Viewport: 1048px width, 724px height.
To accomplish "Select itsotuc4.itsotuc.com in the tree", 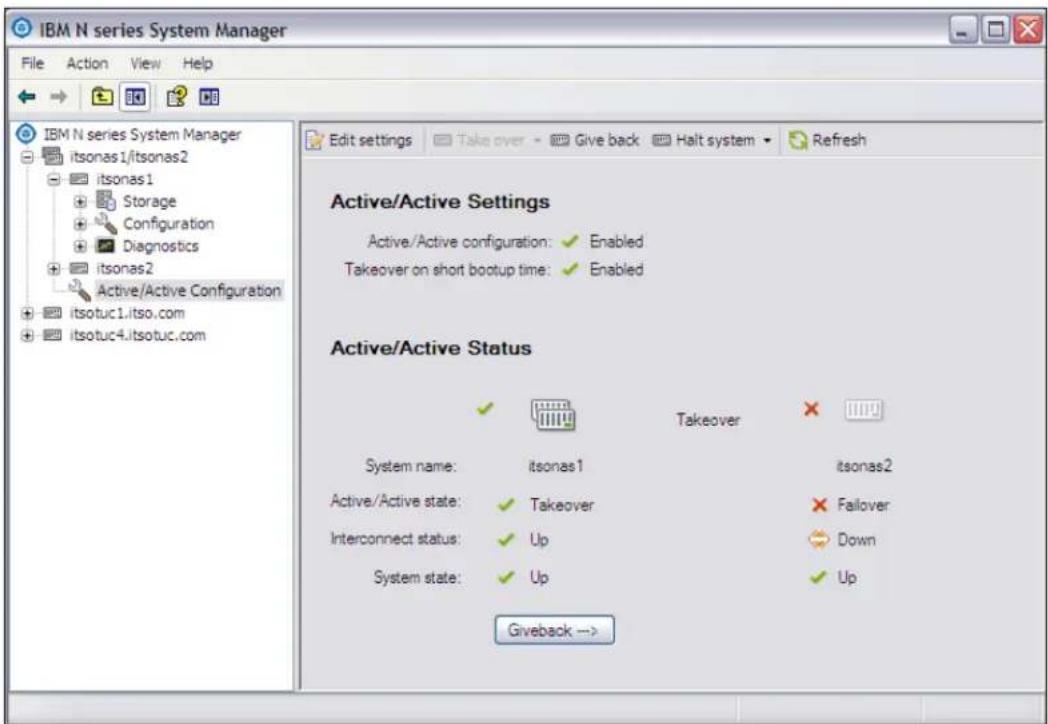I will [x=137, y=335].
